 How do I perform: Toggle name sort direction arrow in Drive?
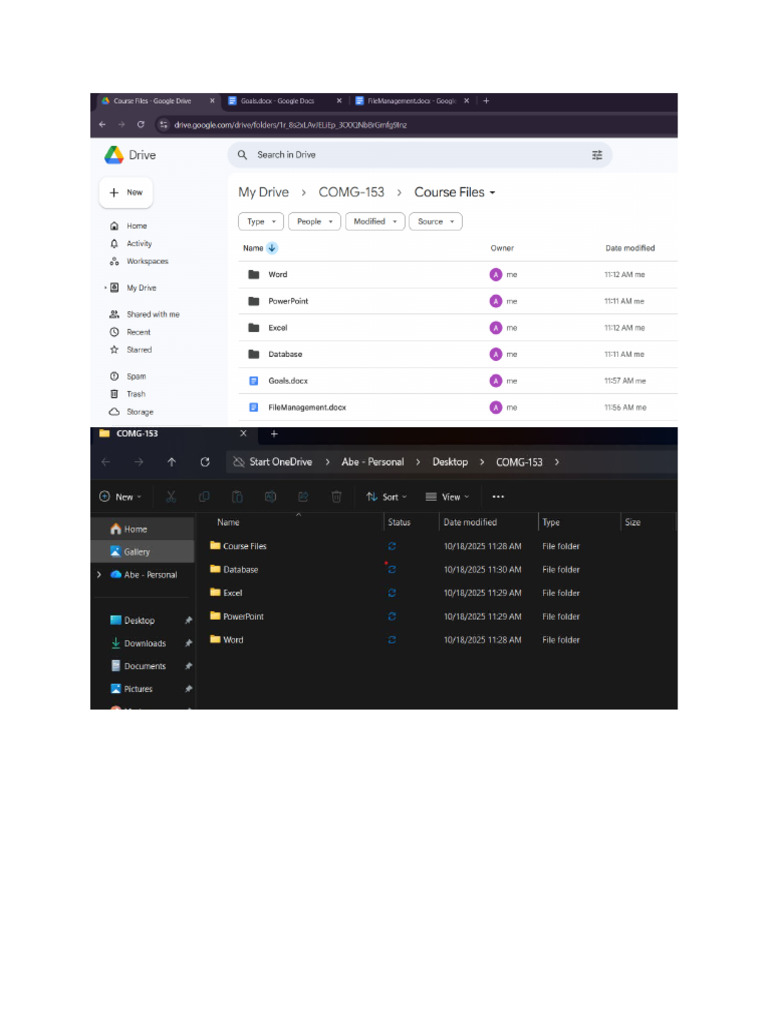tap(272, 248)
